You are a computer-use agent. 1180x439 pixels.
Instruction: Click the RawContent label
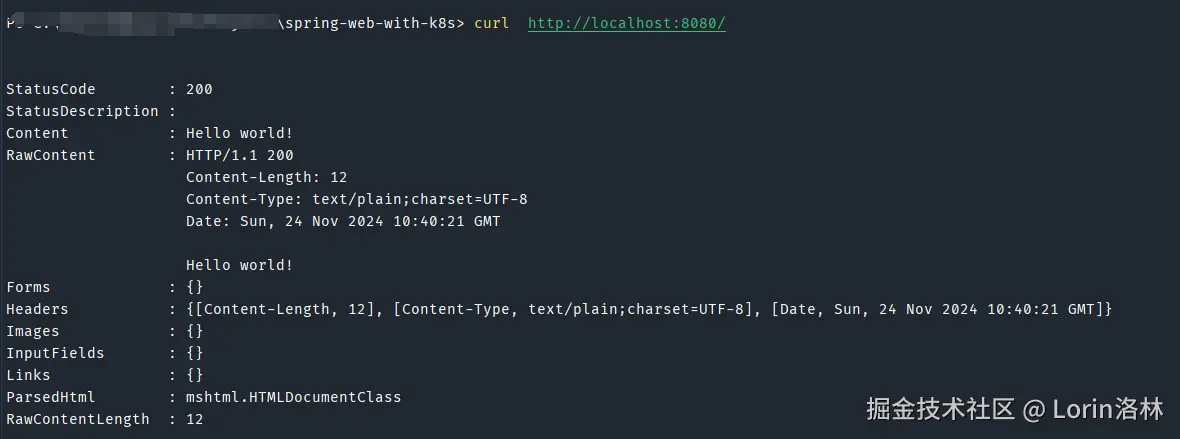point(51,155)
